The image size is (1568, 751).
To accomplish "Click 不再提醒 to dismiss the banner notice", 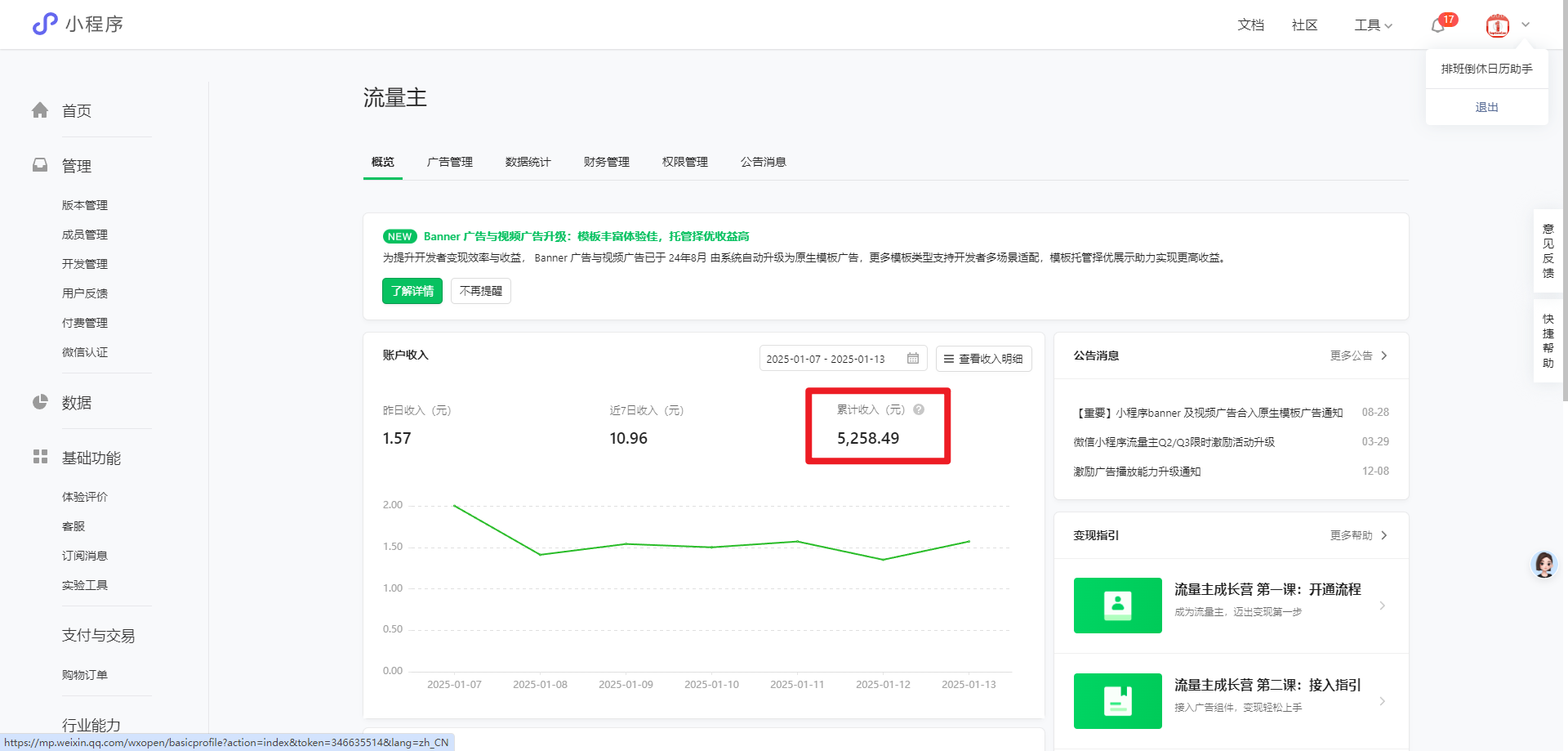I will (480, 291).
